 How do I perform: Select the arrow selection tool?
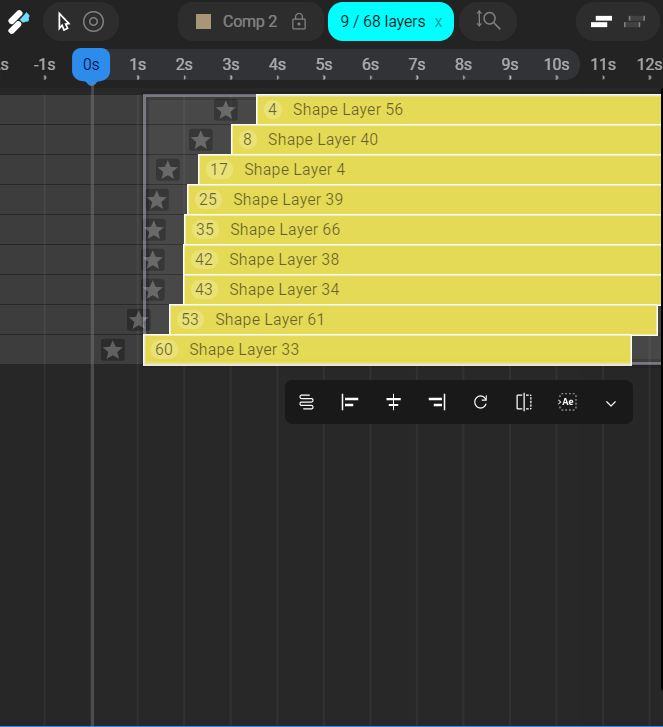point(64,21)
